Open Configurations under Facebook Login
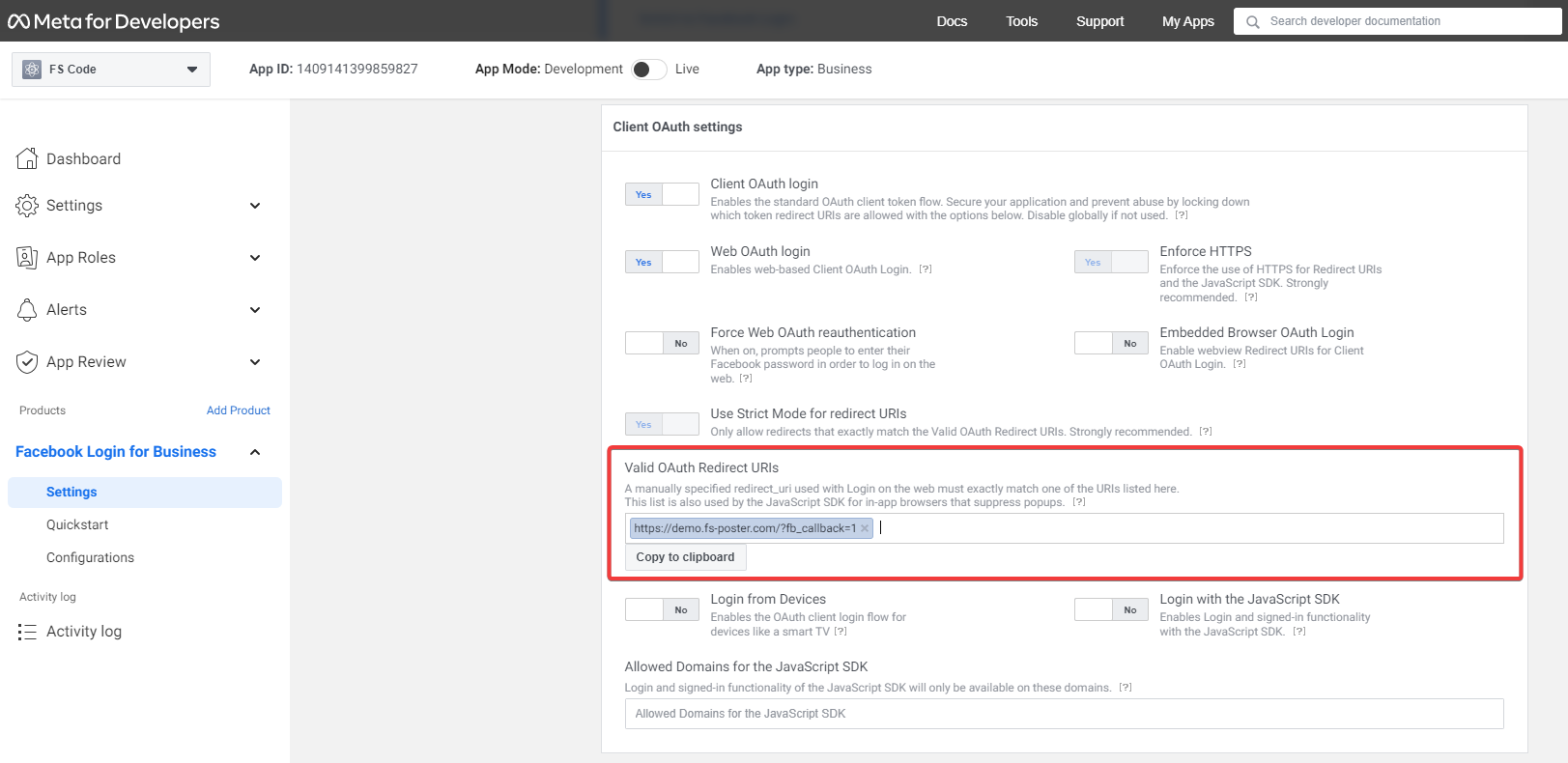The image size is (1568, 763). point(90,557)
